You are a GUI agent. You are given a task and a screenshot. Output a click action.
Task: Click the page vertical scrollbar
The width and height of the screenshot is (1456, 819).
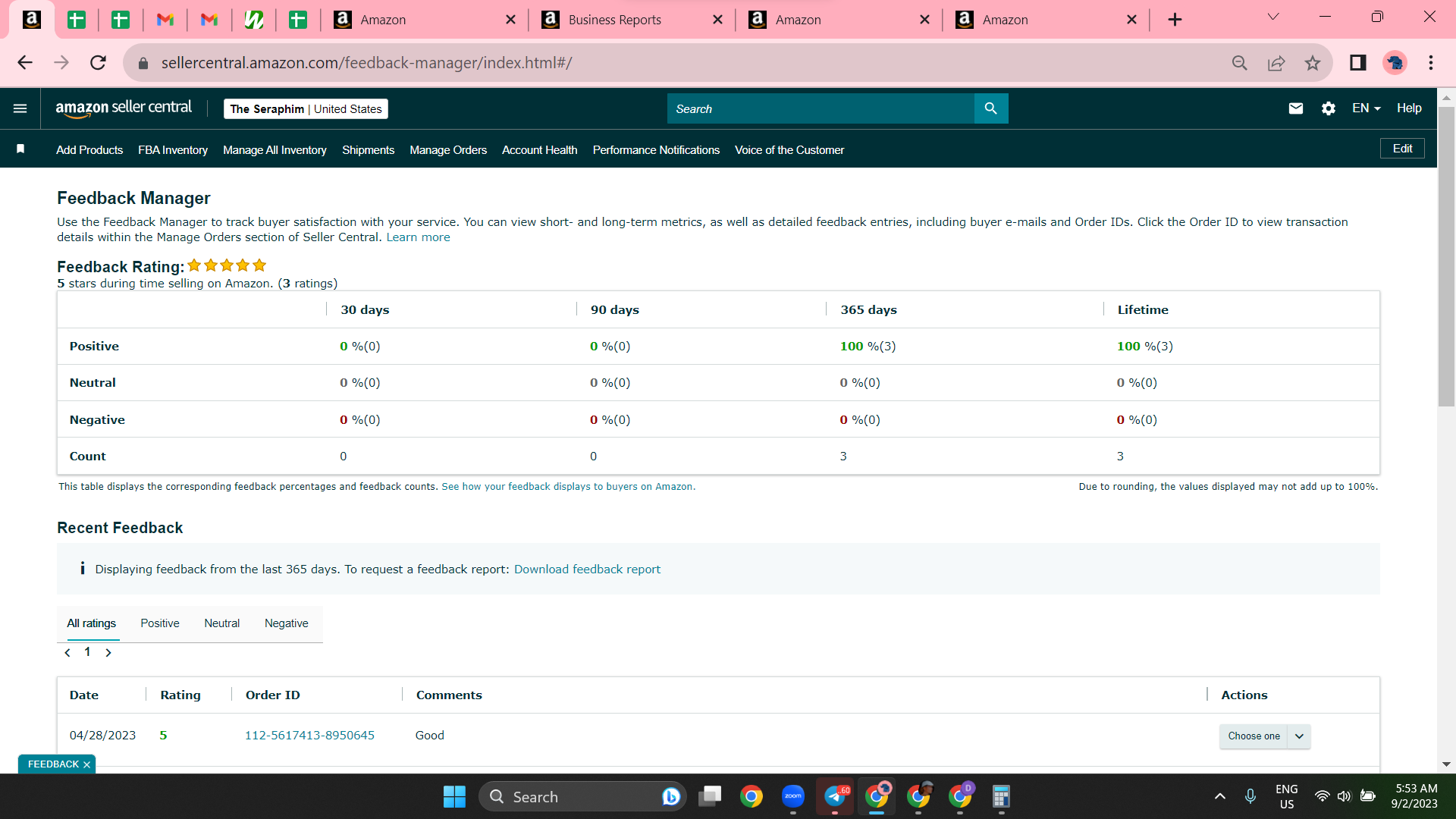[1446, 256]
